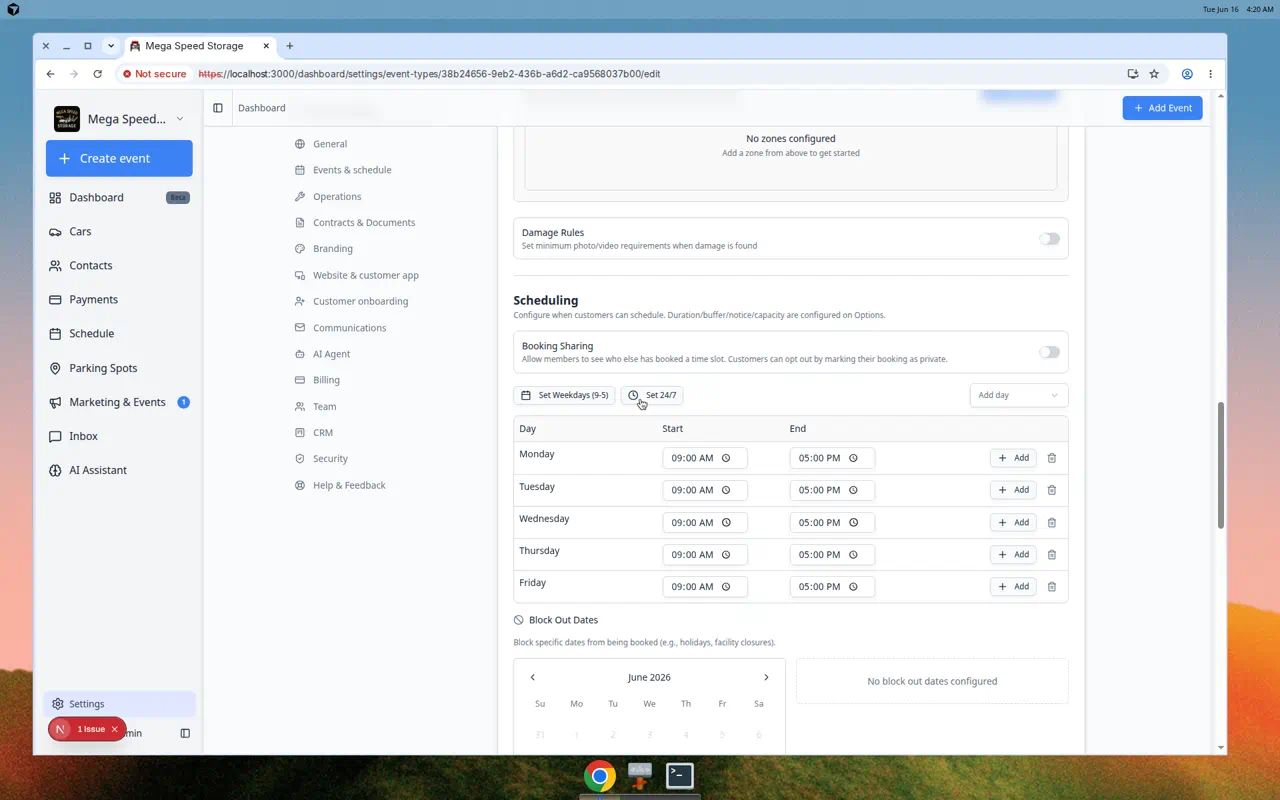Screen dimensions: 1280x800
Task: Click the Create event button
Action: [119, 158]
